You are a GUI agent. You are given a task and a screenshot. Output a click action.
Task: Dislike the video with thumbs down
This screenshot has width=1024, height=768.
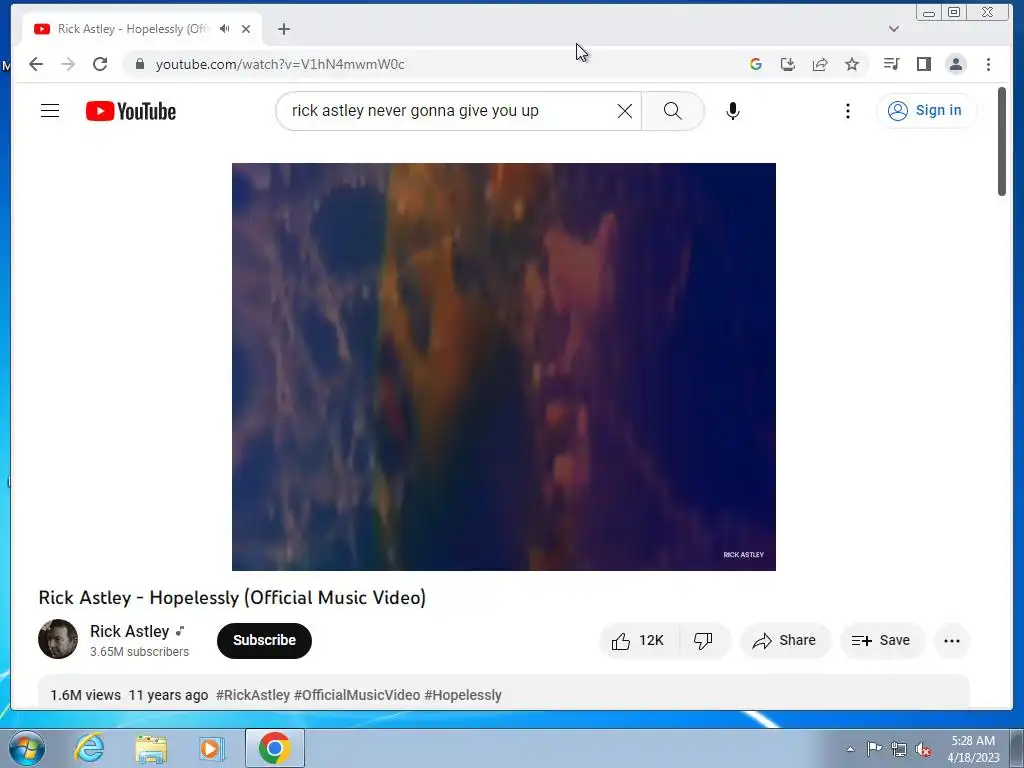(x=703, y=641)
